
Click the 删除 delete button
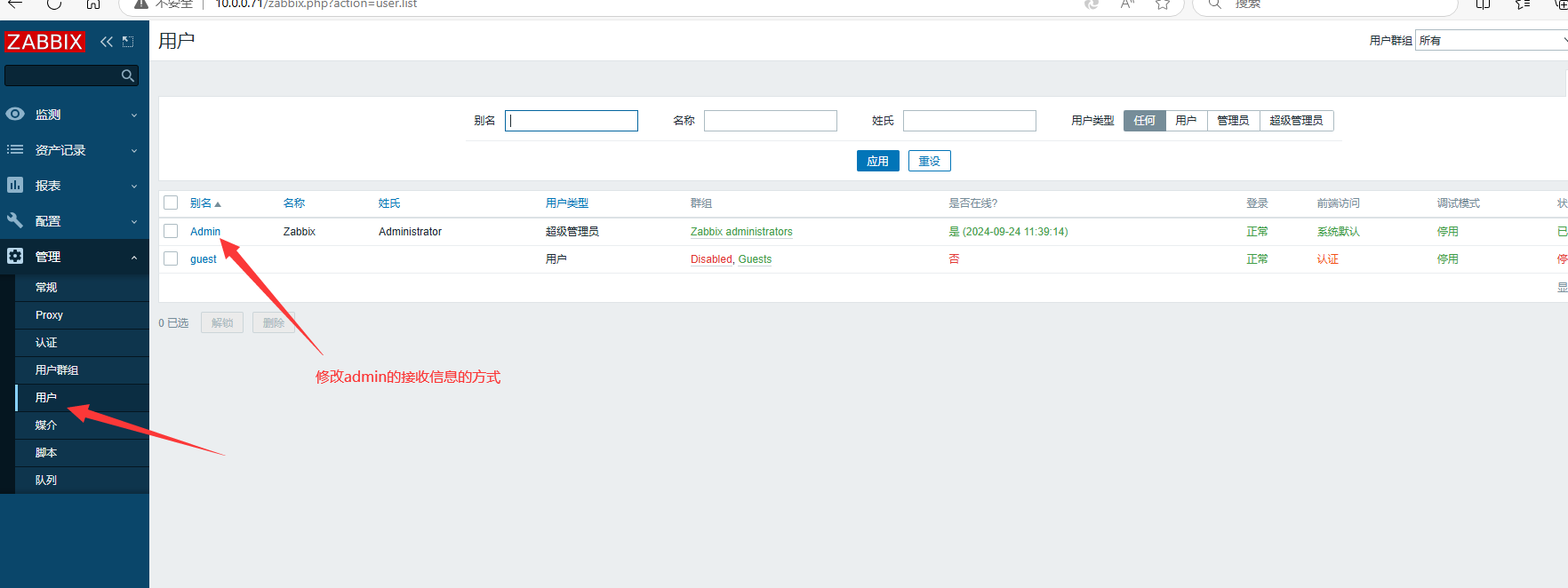point(274,322)
